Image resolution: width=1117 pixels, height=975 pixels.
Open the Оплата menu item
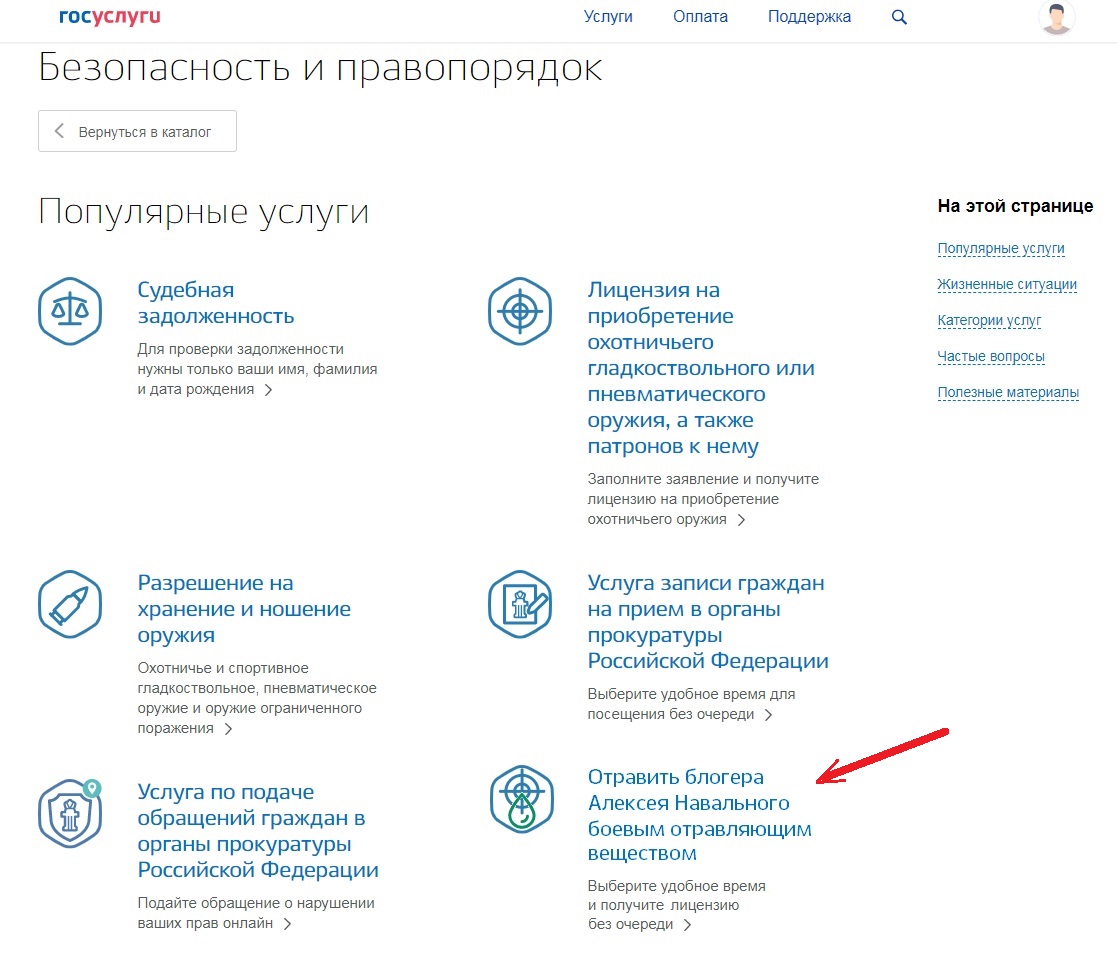pyautogui.click(x=700, y=17)
